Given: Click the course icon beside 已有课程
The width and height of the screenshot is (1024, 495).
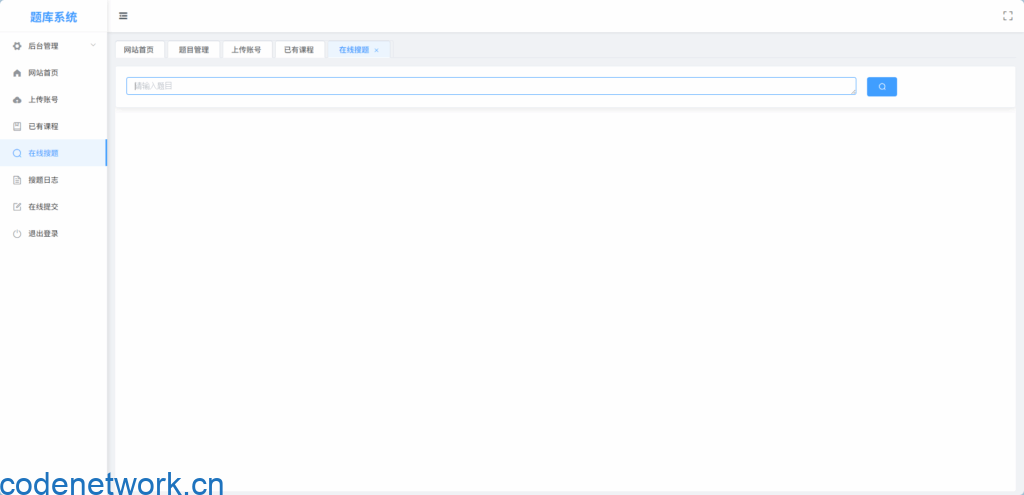Looking at the screenshot, I should click(x=17, y=127).
